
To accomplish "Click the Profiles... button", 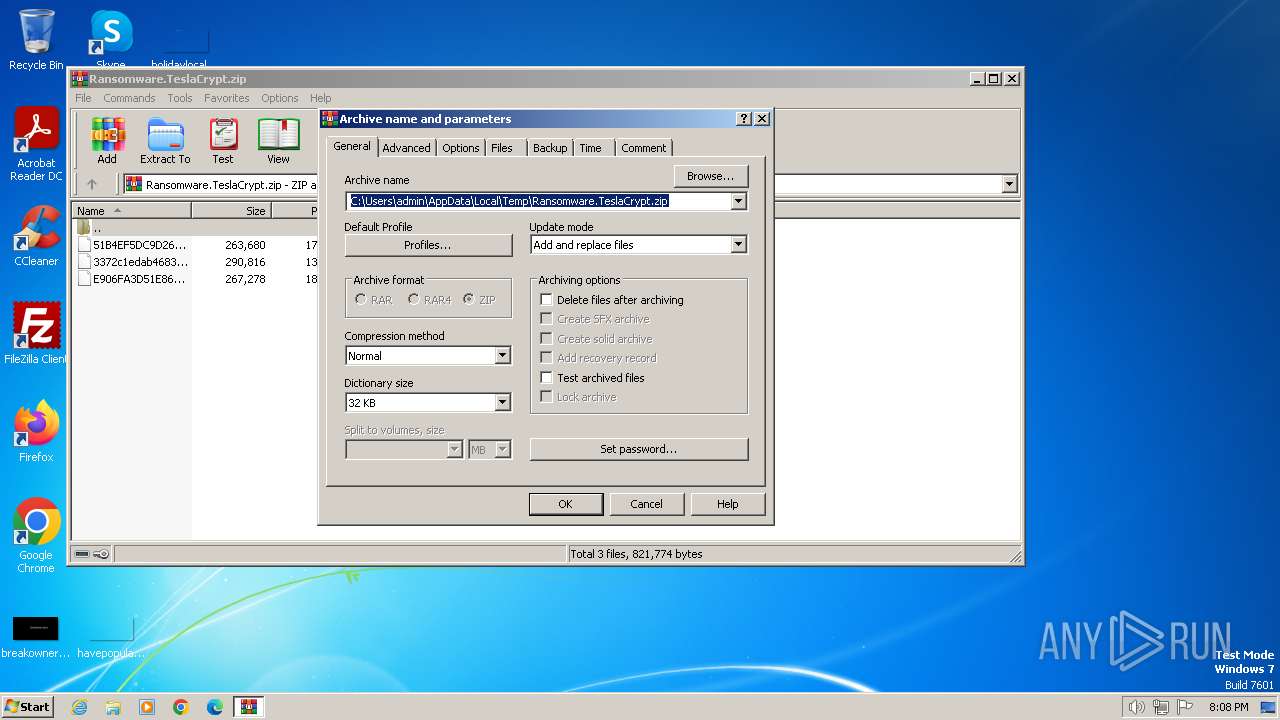I will point(428,245).
